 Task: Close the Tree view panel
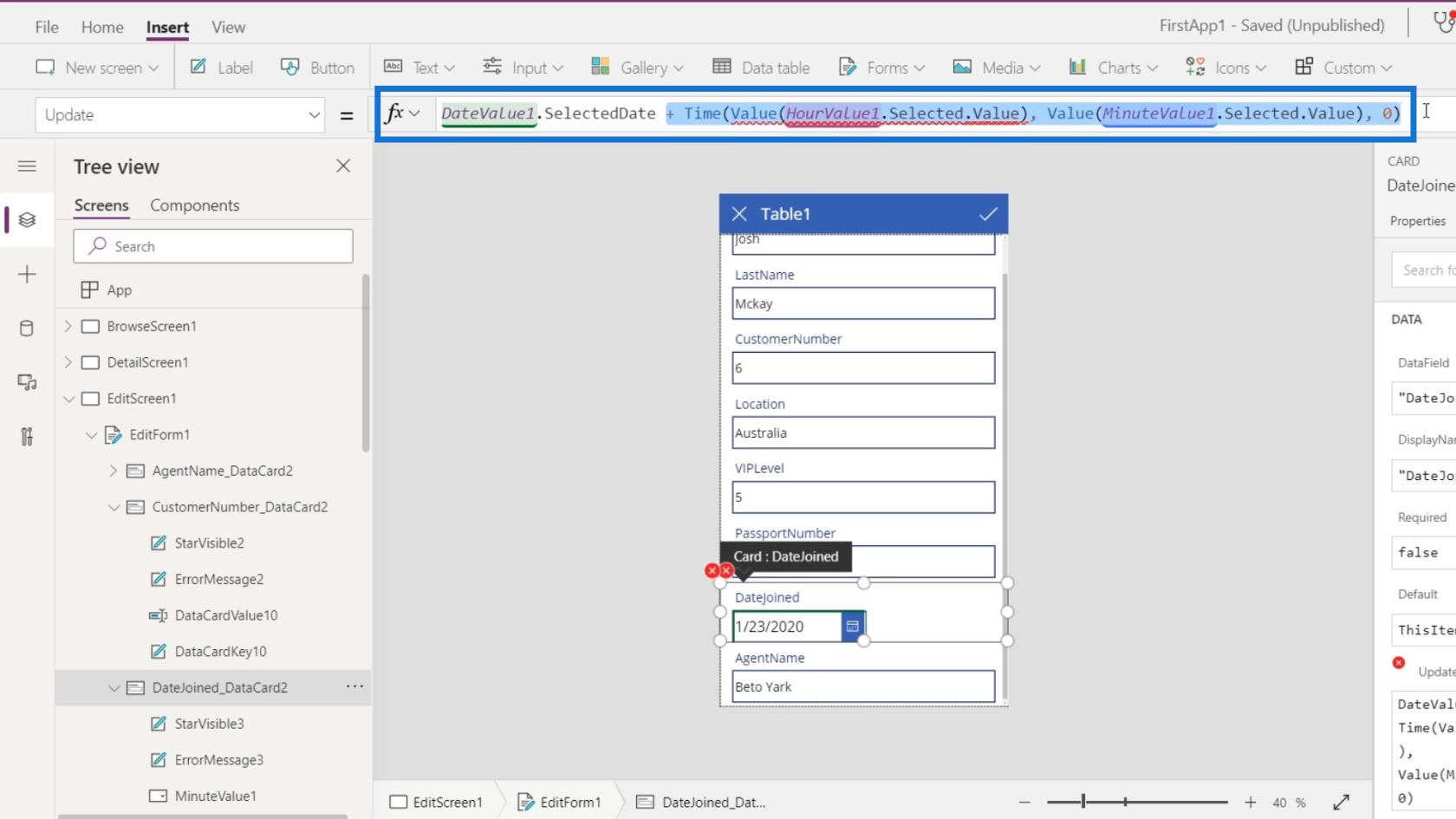click(343, 166)
